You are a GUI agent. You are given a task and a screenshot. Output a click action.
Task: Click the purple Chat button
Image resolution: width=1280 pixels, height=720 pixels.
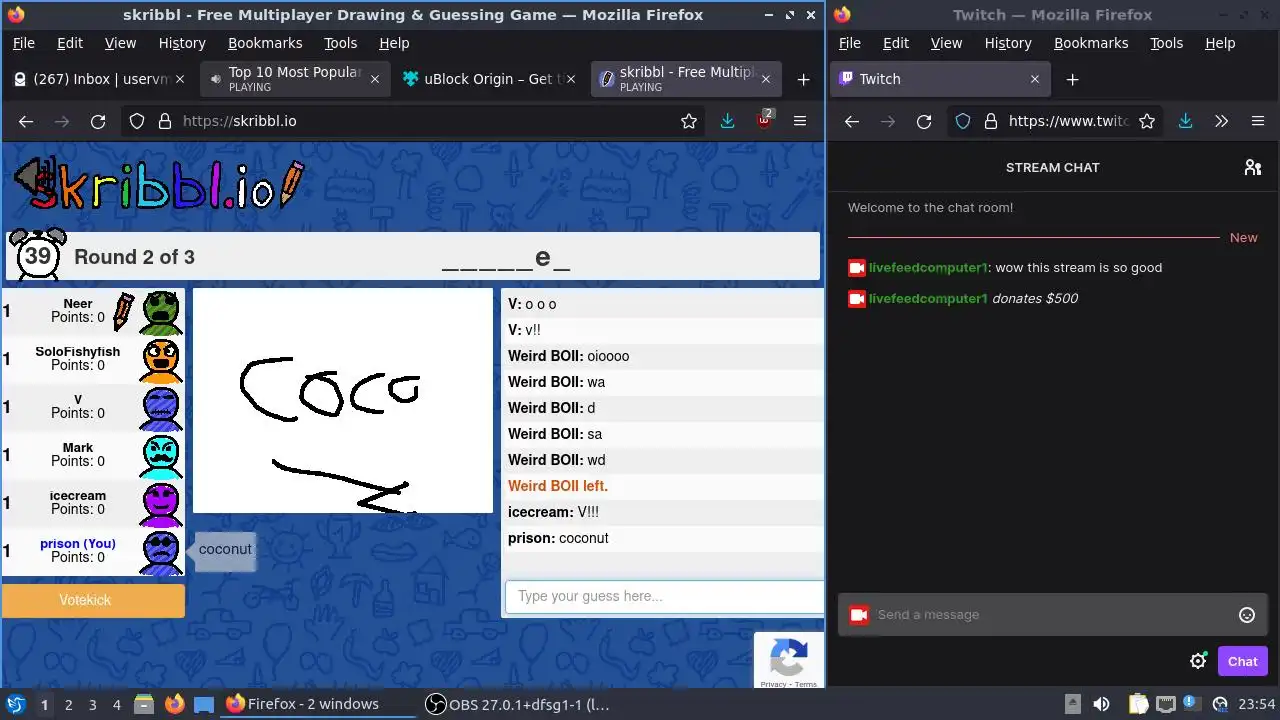coord(1242,661)
